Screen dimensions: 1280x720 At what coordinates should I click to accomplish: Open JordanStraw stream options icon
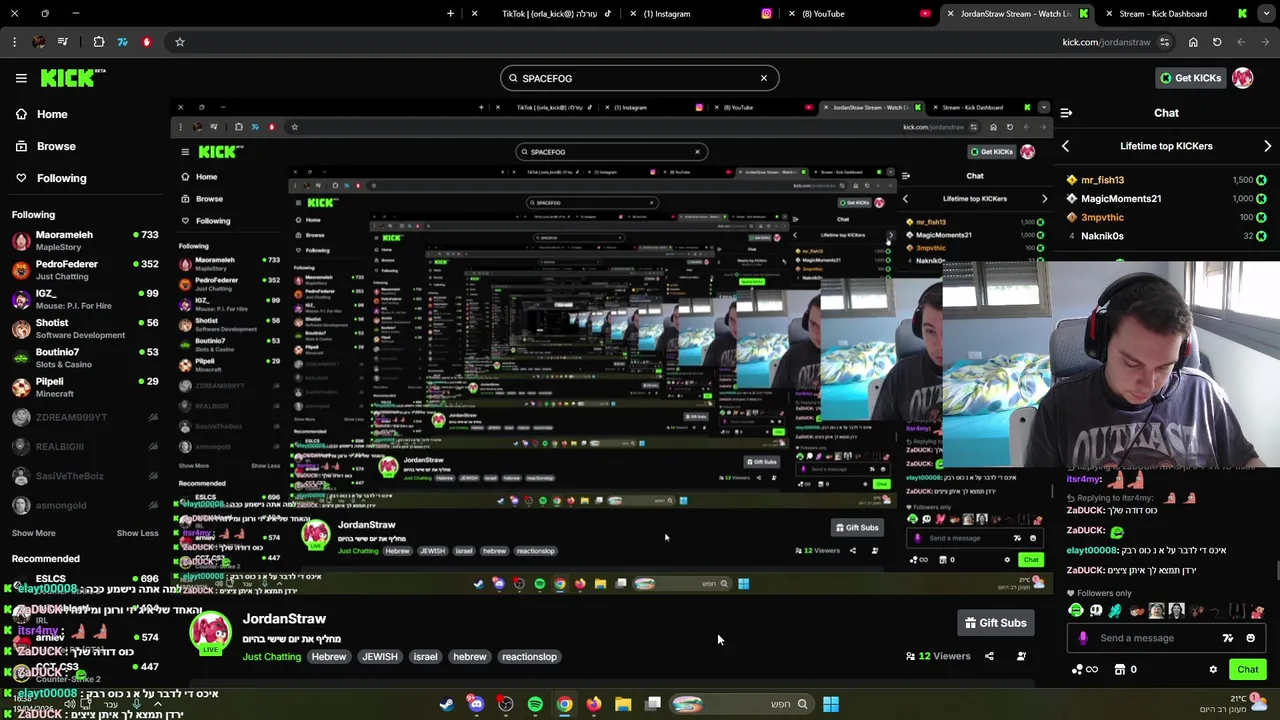tap(1021, 656)
